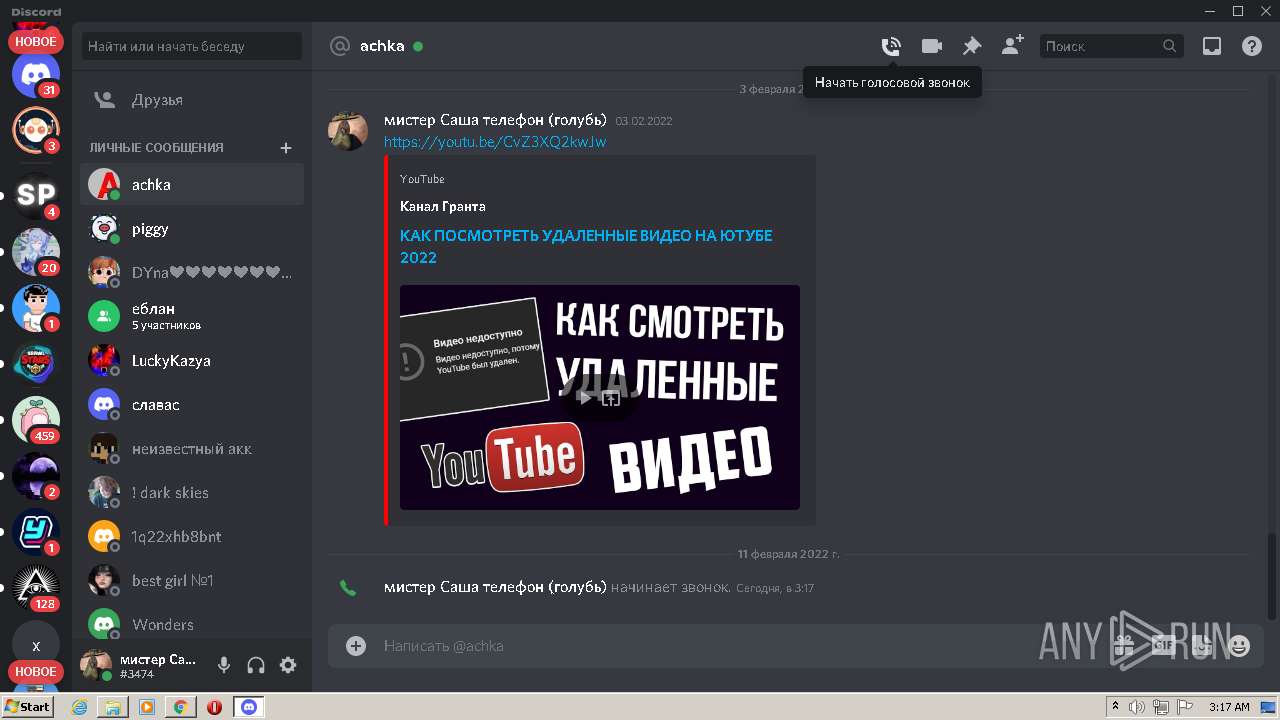Viewport: 1280px width, 720px height.
Task: Open the emoji picker
Action: click(x=1240, y=646)
